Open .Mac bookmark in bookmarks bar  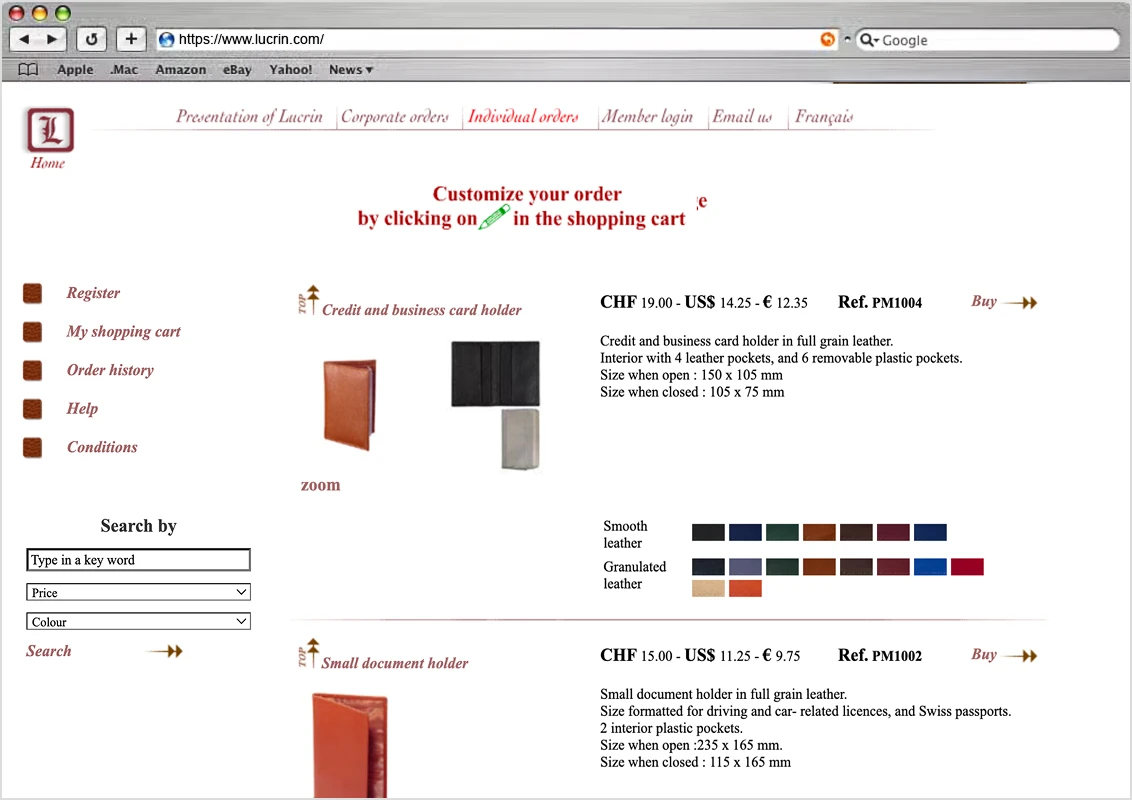123,69
